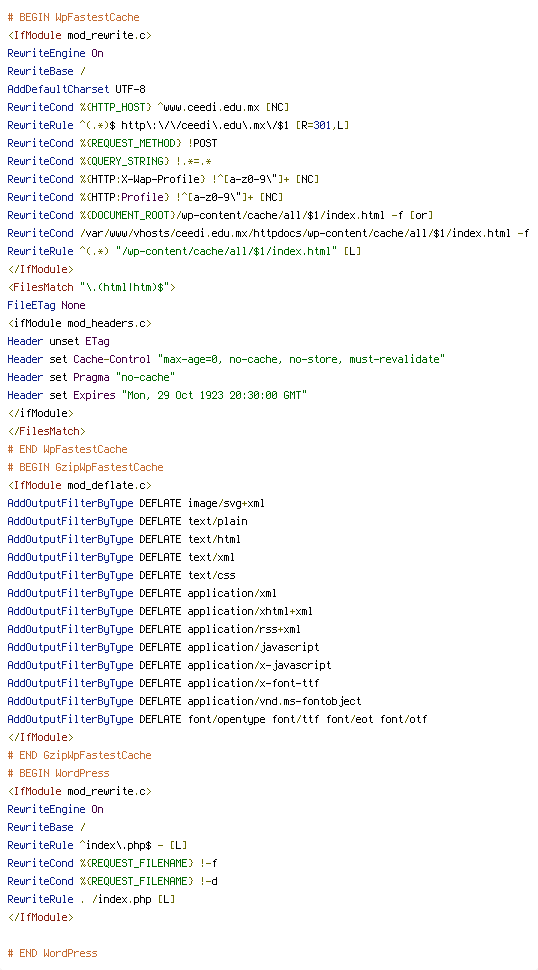This screenshot has height=970, width=538.
Task: Click the 'Header unset ETag' line
Action: 59,341
